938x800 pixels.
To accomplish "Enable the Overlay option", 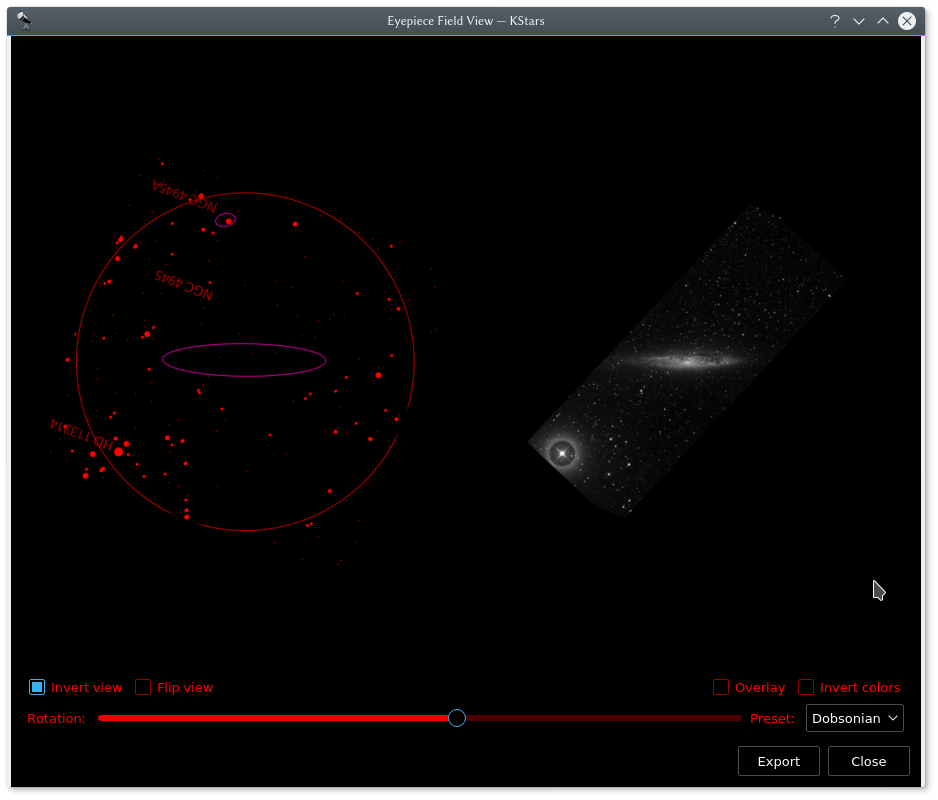I will [x=721, y=687].
